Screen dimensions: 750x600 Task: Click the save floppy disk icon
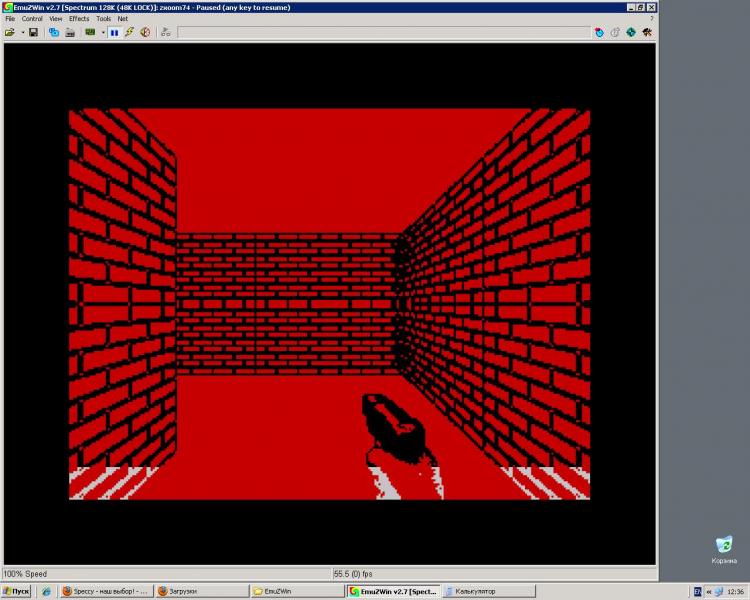(33, 32)
